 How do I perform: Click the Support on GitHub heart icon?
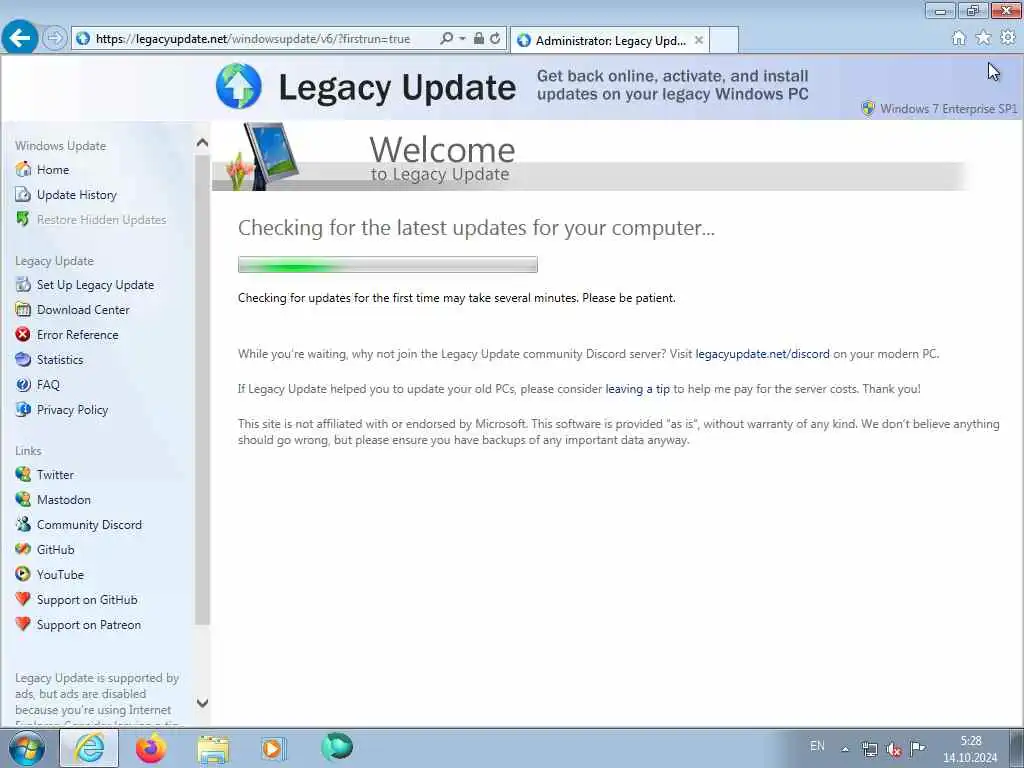(23, 599)
